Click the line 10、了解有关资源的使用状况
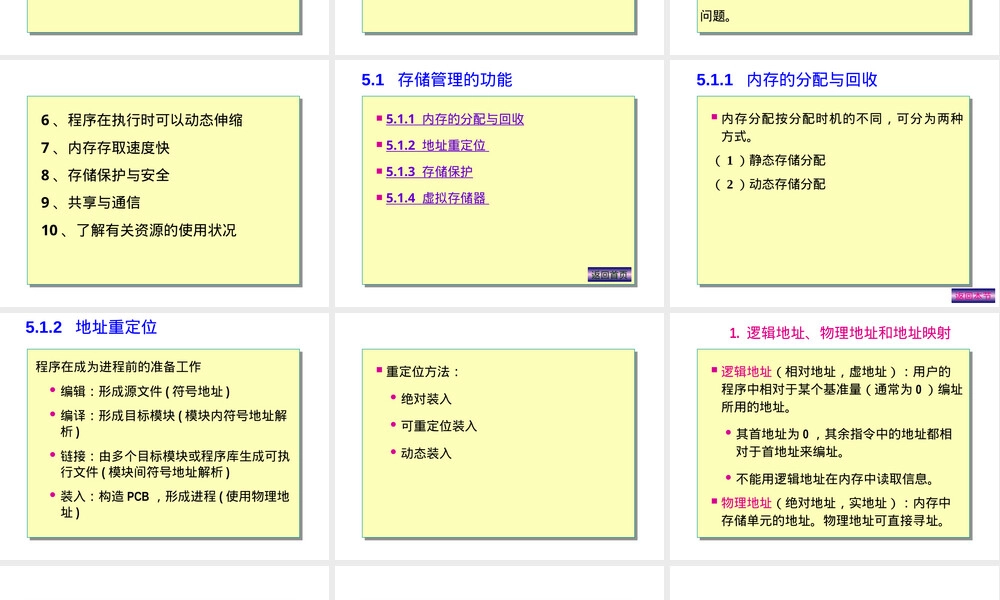This screenshot has height=600, width=1000. pos(138,230)
